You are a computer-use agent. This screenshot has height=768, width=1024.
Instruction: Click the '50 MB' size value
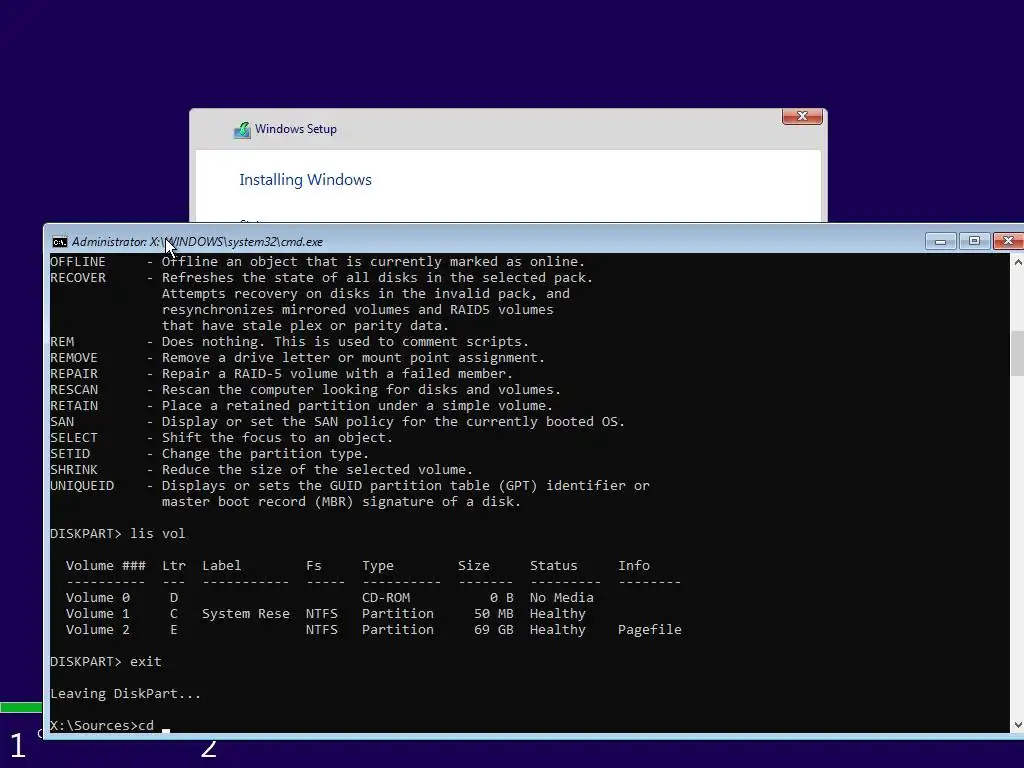pyautogui.click(x=494, y=614)
